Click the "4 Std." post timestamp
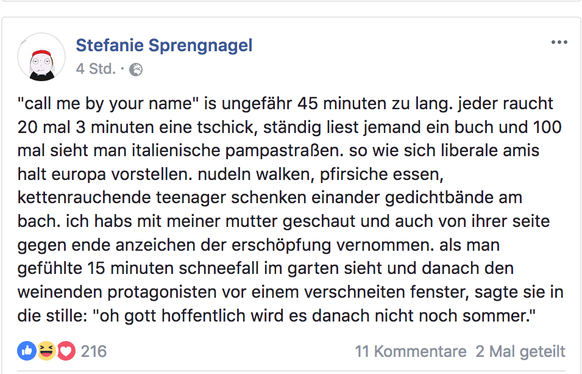The width and height of the screenshot is (582, 374). tap(96, 69)
